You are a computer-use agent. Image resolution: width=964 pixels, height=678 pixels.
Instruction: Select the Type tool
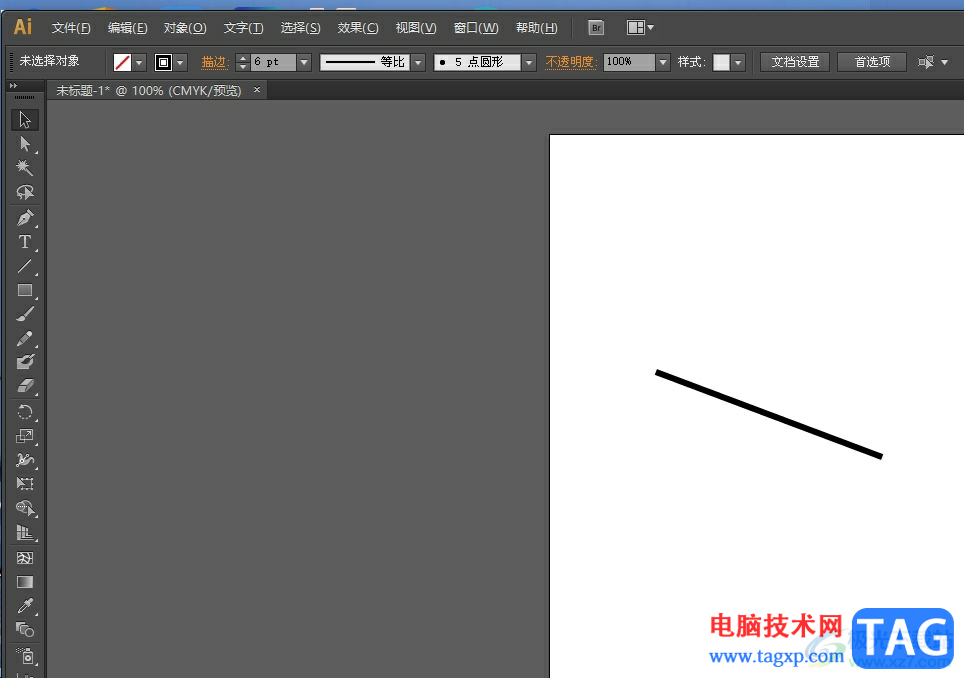25,242
